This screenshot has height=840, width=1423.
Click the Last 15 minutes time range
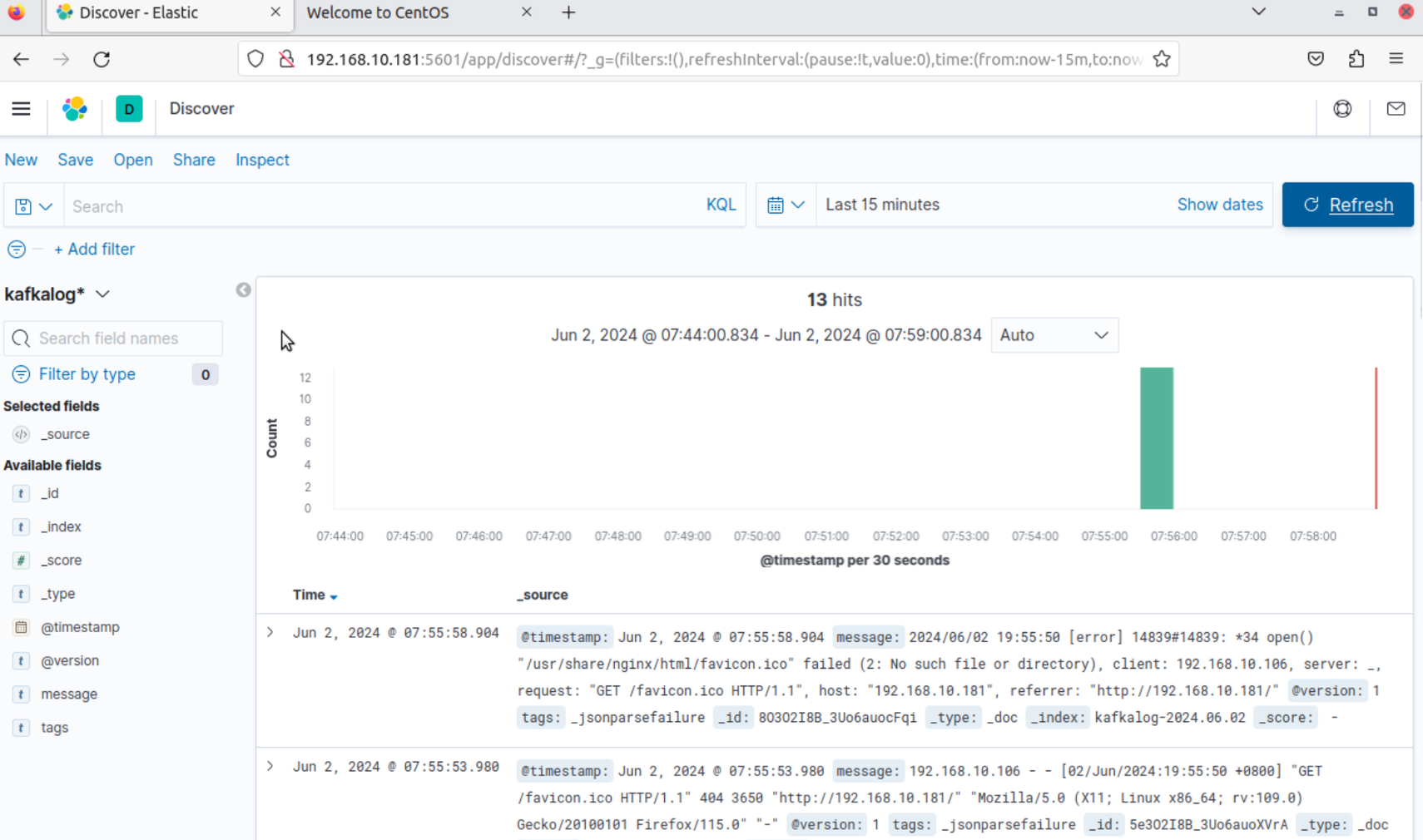point(882,205)
